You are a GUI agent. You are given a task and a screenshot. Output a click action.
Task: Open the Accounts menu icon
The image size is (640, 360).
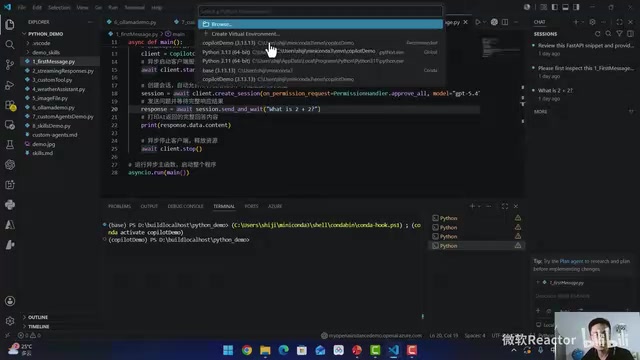pyautogui.click(x=10, y=301)
